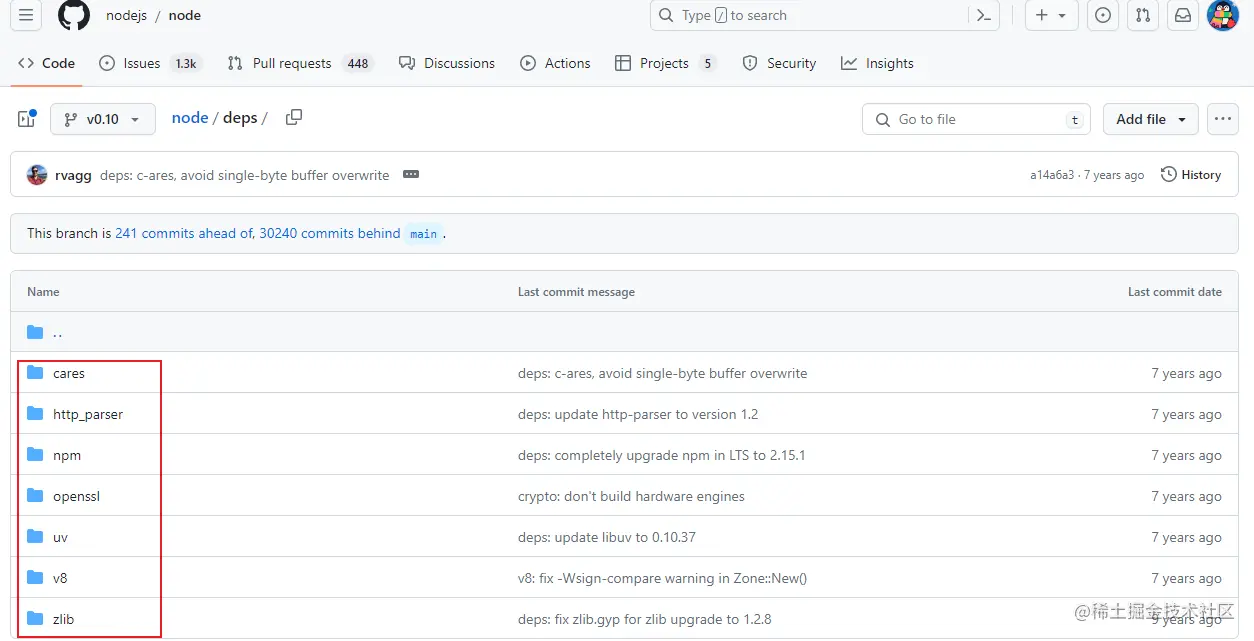This screenshot has height=641, width=1254.
Task: Switch to the Security tab
Action: [779, 63]
